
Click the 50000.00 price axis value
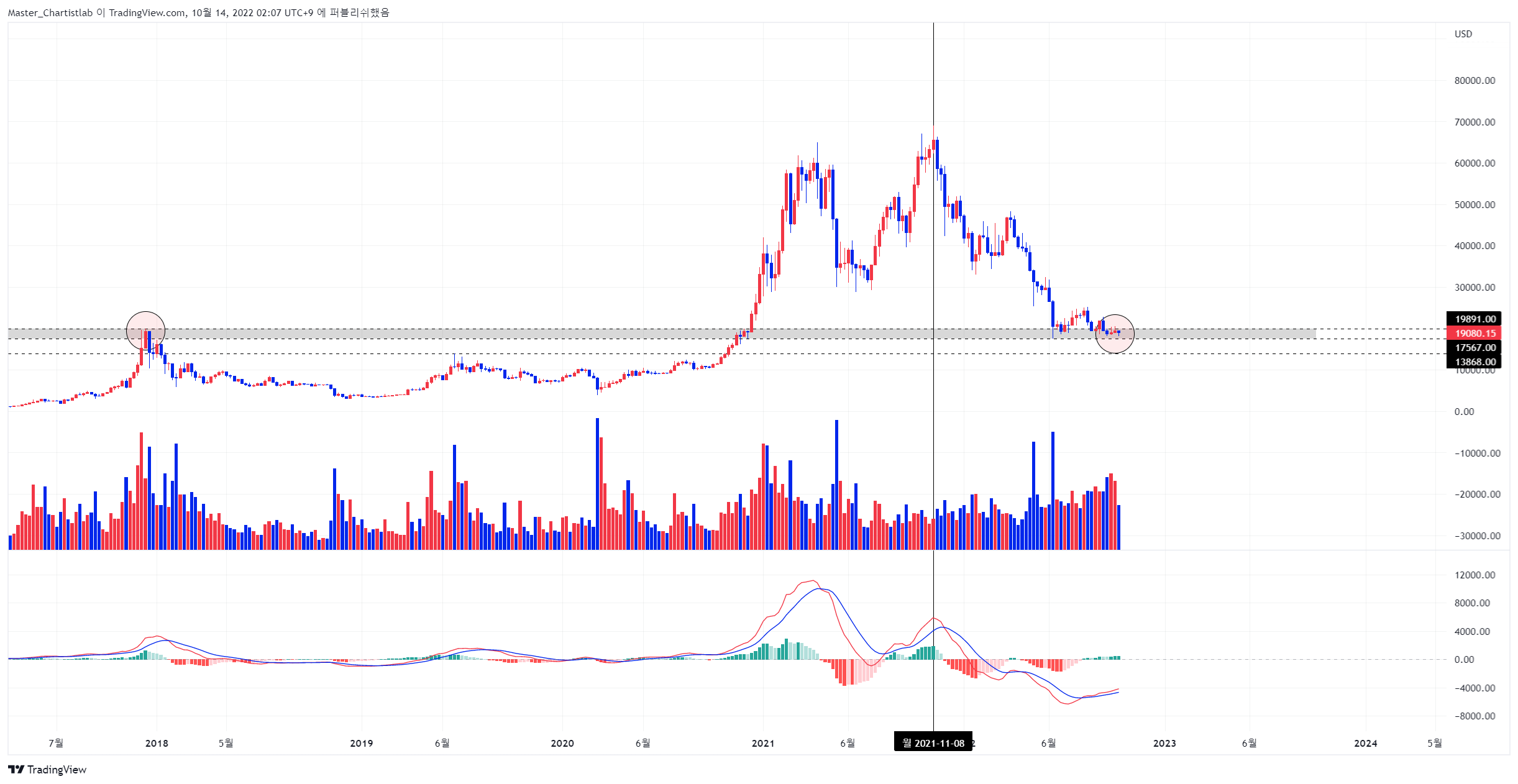[1475, 205]
